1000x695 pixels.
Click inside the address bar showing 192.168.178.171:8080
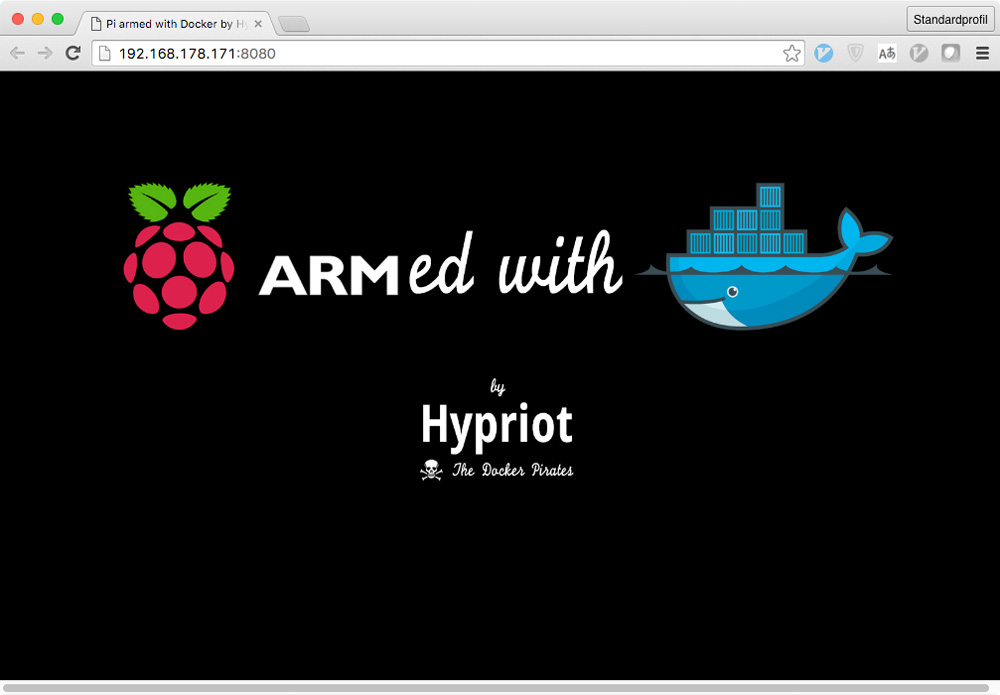(x=300, y=53)
